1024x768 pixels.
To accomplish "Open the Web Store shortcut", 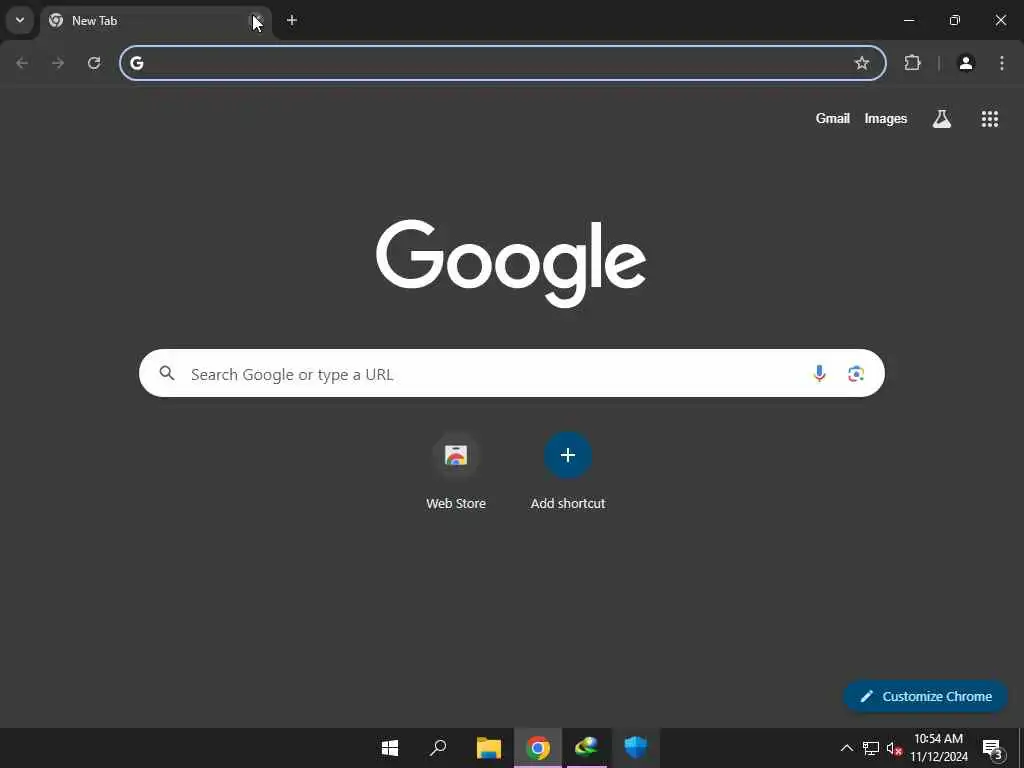I will tap(456, 470).
